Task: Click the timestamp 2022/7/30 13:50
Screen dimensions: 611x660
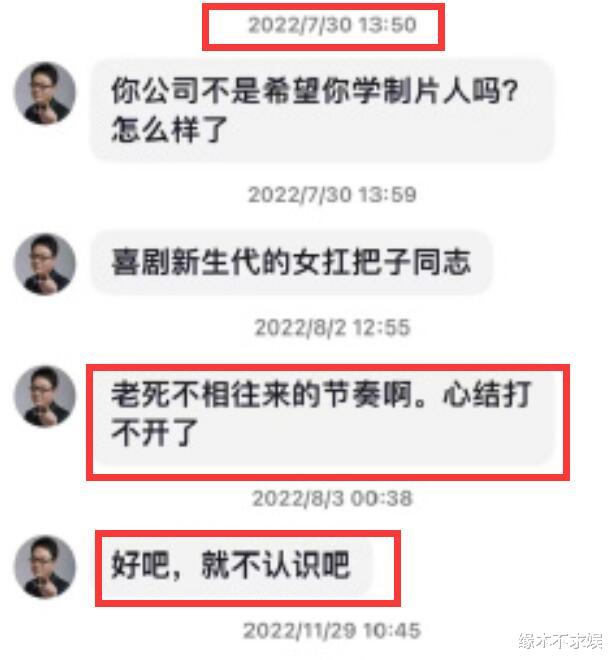Action: point(332,24)
